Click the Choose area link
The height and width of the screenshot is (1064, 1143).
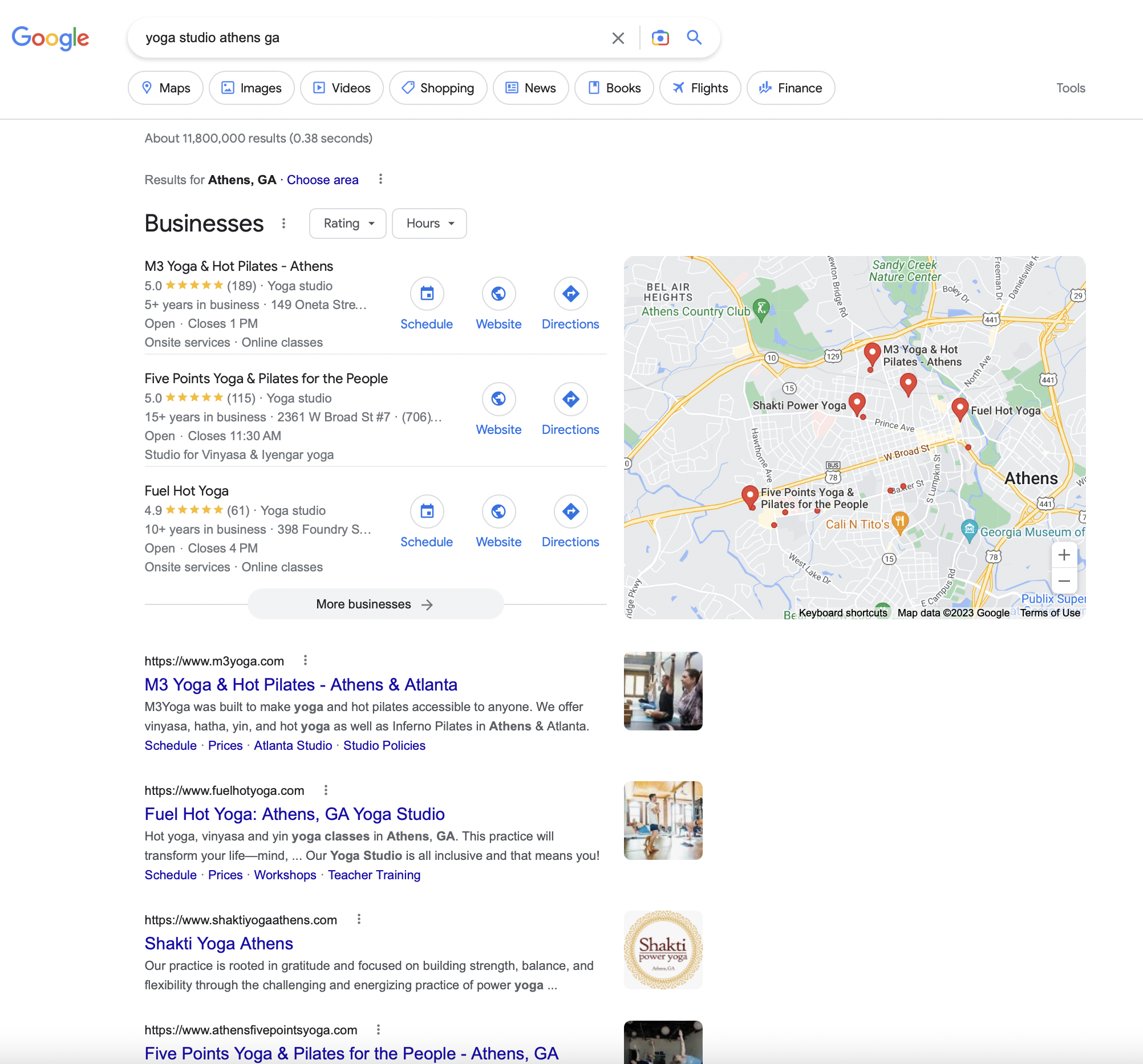[x=322, y=180]
